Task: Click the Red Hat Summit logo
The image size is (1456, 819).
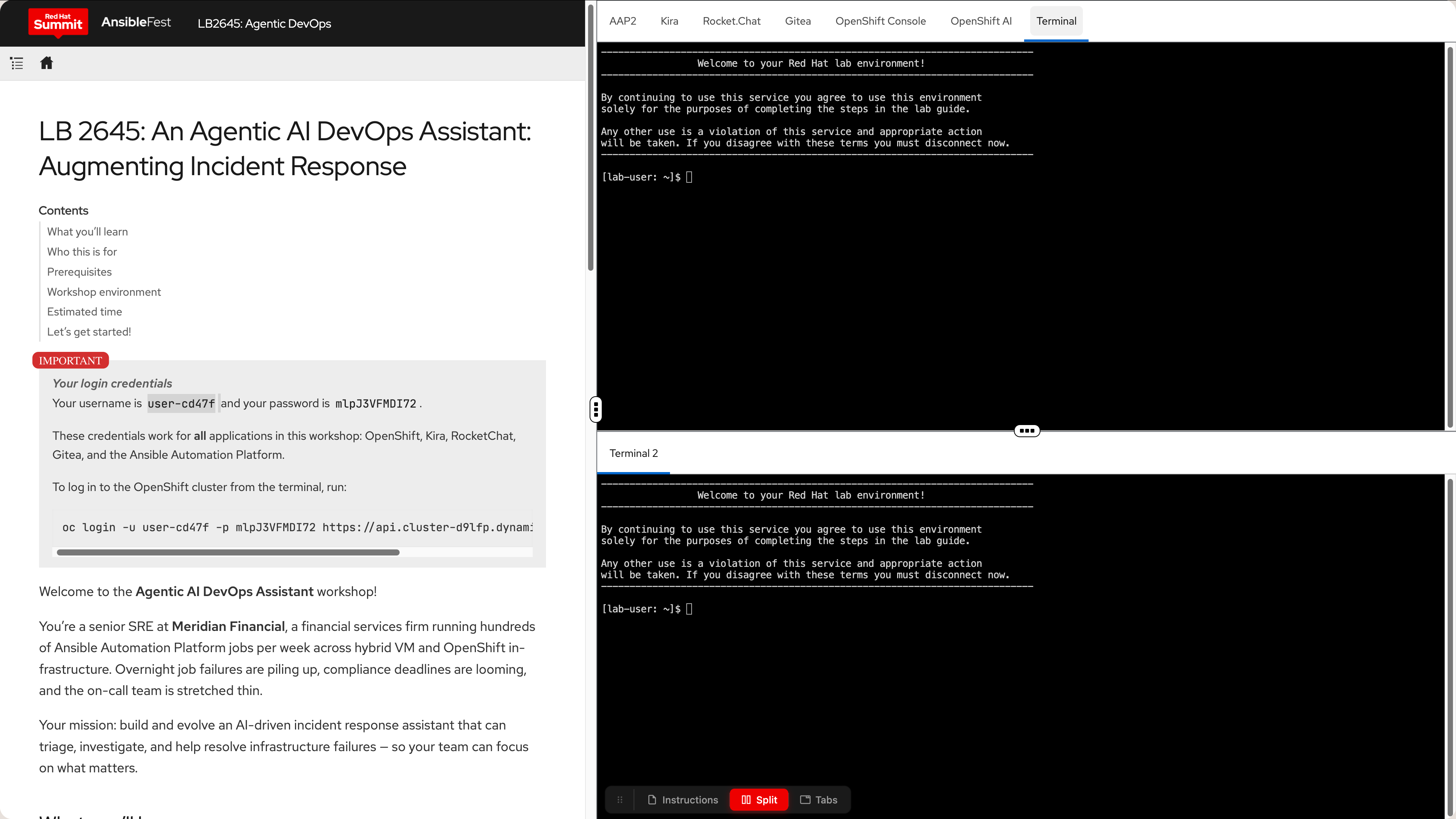Action: click(58, 23)
